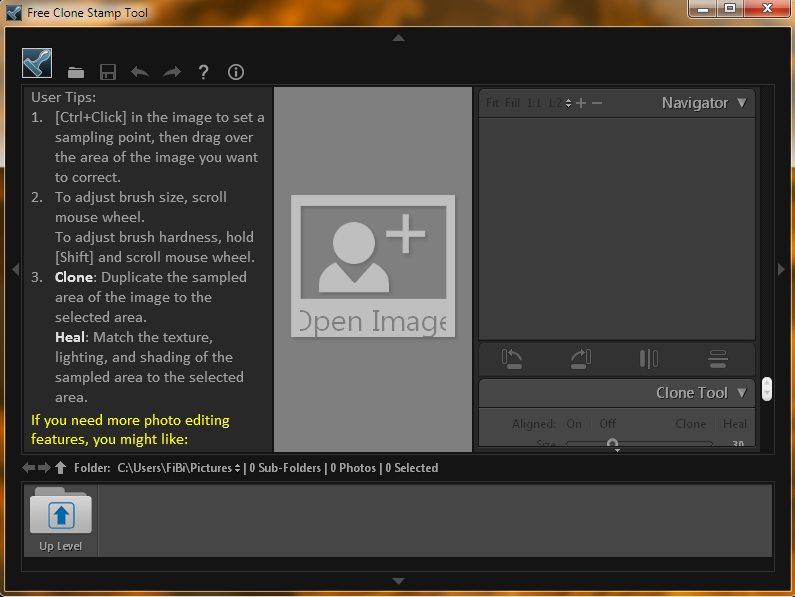Screen dimensions: 795x597
Task: Switch to Heal mode
Action: tap(735, 424)
